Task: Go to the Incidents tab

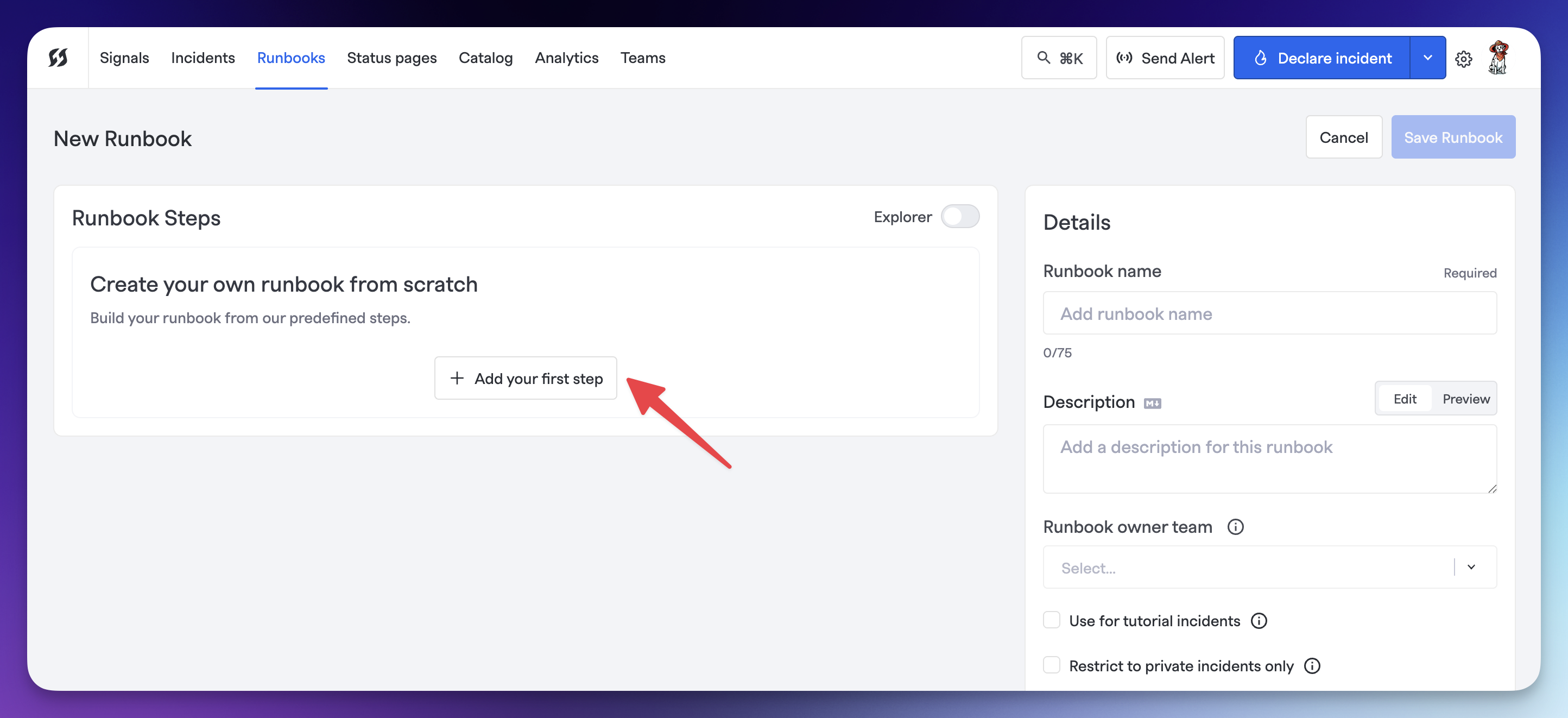Action: coord(203,58)
